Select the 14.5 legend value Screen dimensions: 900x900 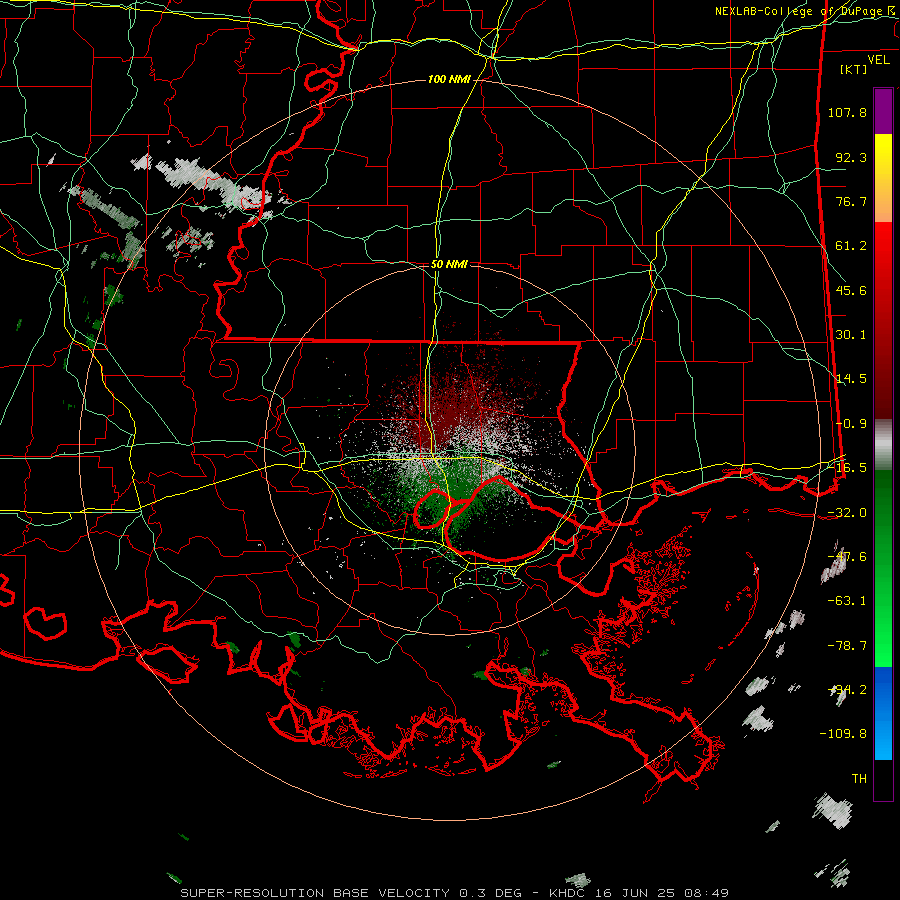(x=851, y=378)
